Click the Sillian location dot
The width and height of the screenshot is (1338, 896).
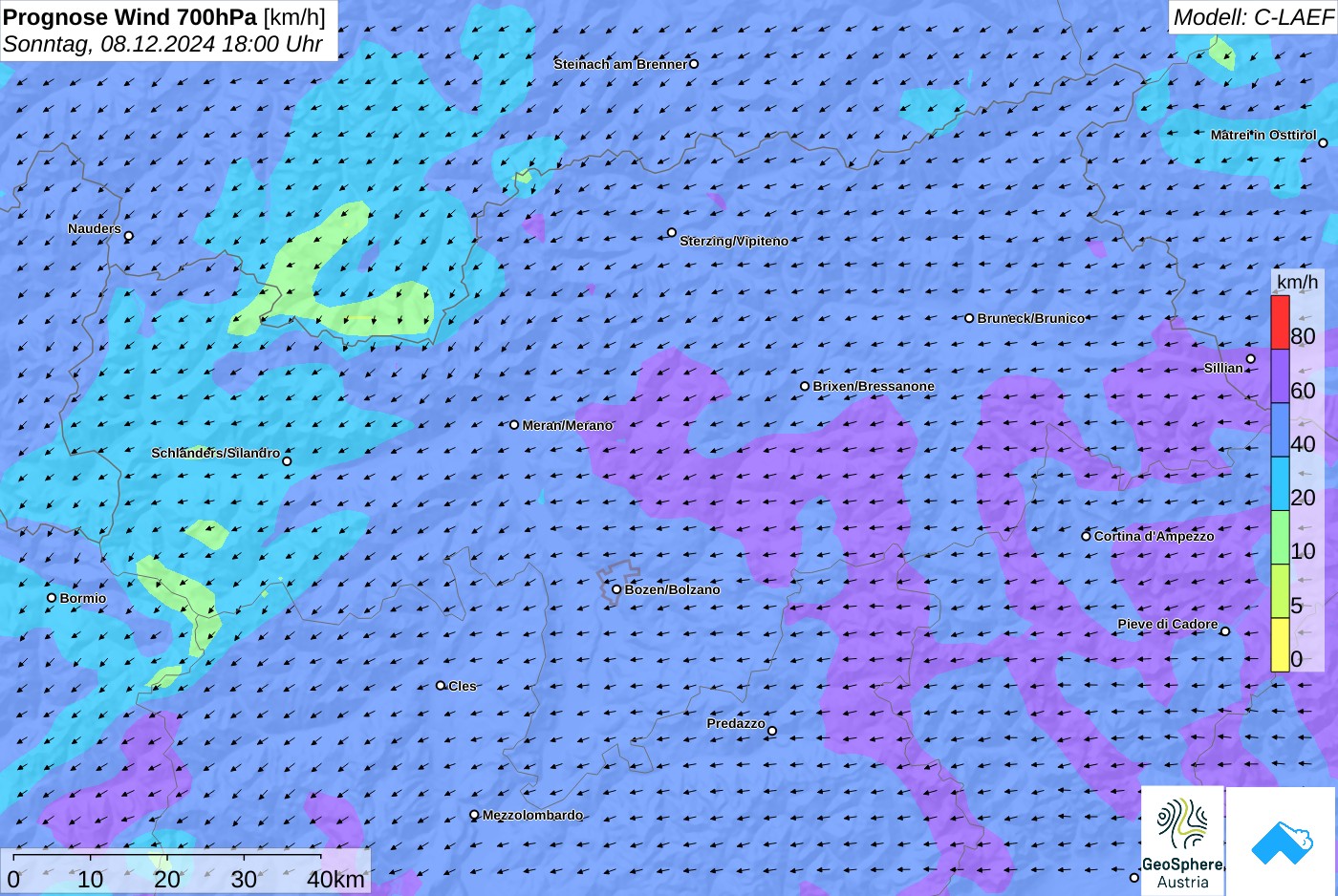click(1250, 359)
